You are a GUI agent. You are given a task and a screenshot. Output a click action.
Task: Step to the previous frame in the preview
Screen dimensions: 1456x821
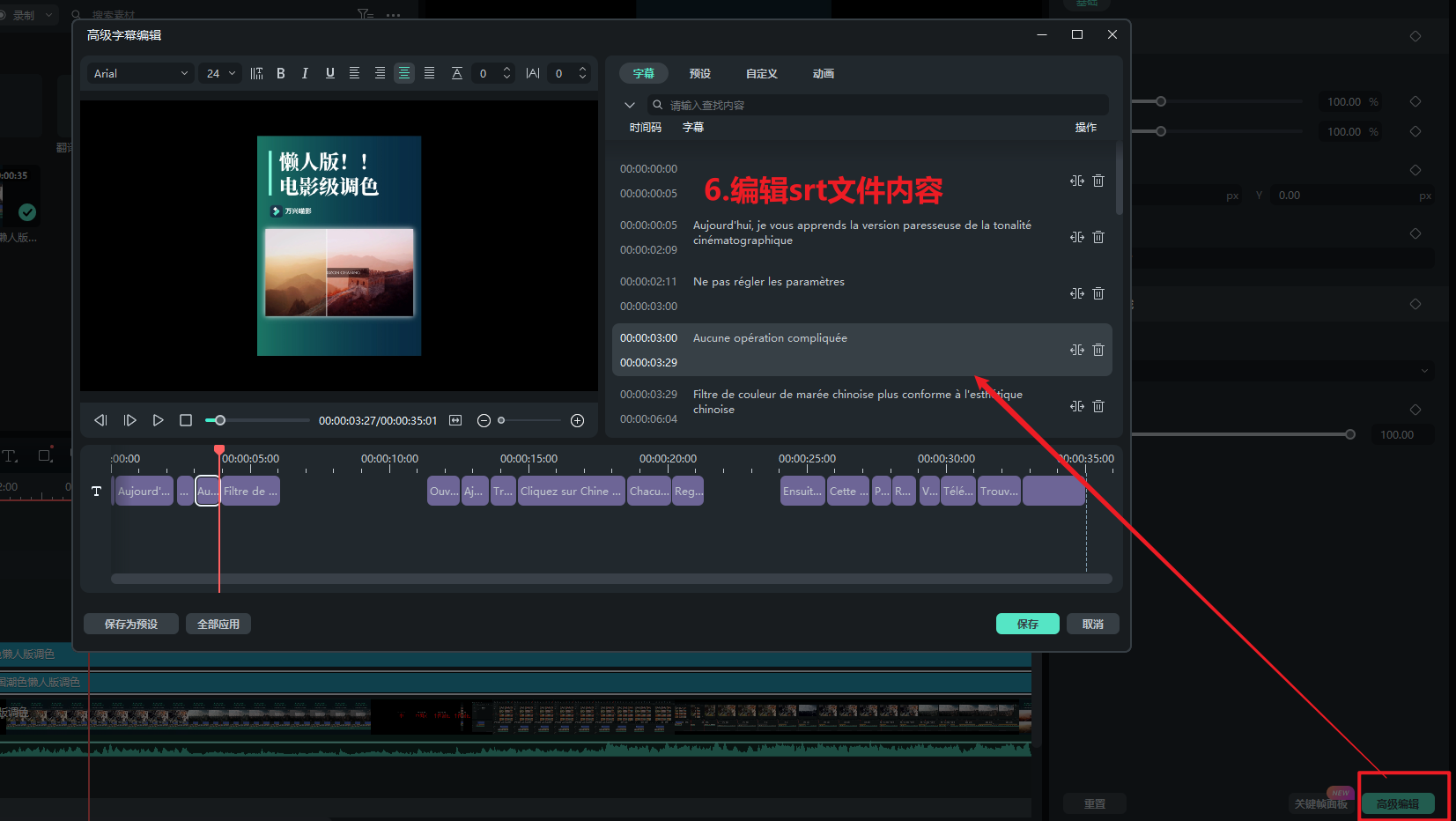[x=100, y=420]
